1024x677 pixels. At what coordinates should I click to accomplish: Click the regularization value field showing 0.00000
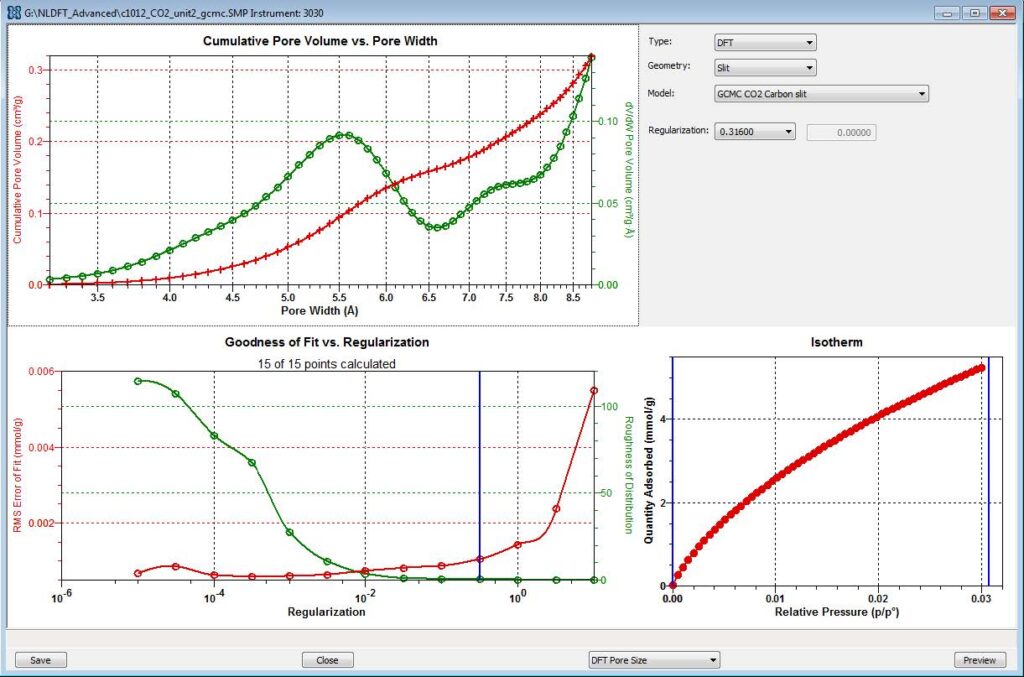point(841,132)
